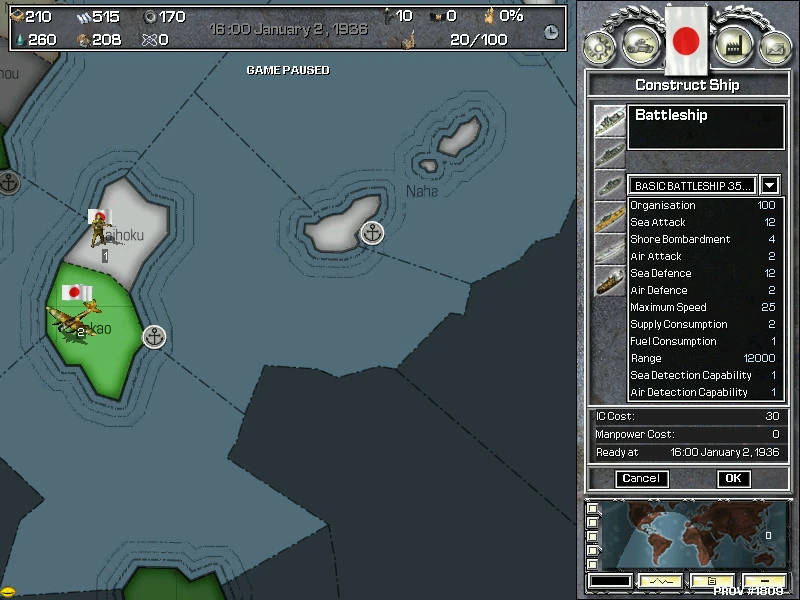Open the Production screen via factory icon
Viewport: 800px width, 600px height.
(x=733, y=43)
